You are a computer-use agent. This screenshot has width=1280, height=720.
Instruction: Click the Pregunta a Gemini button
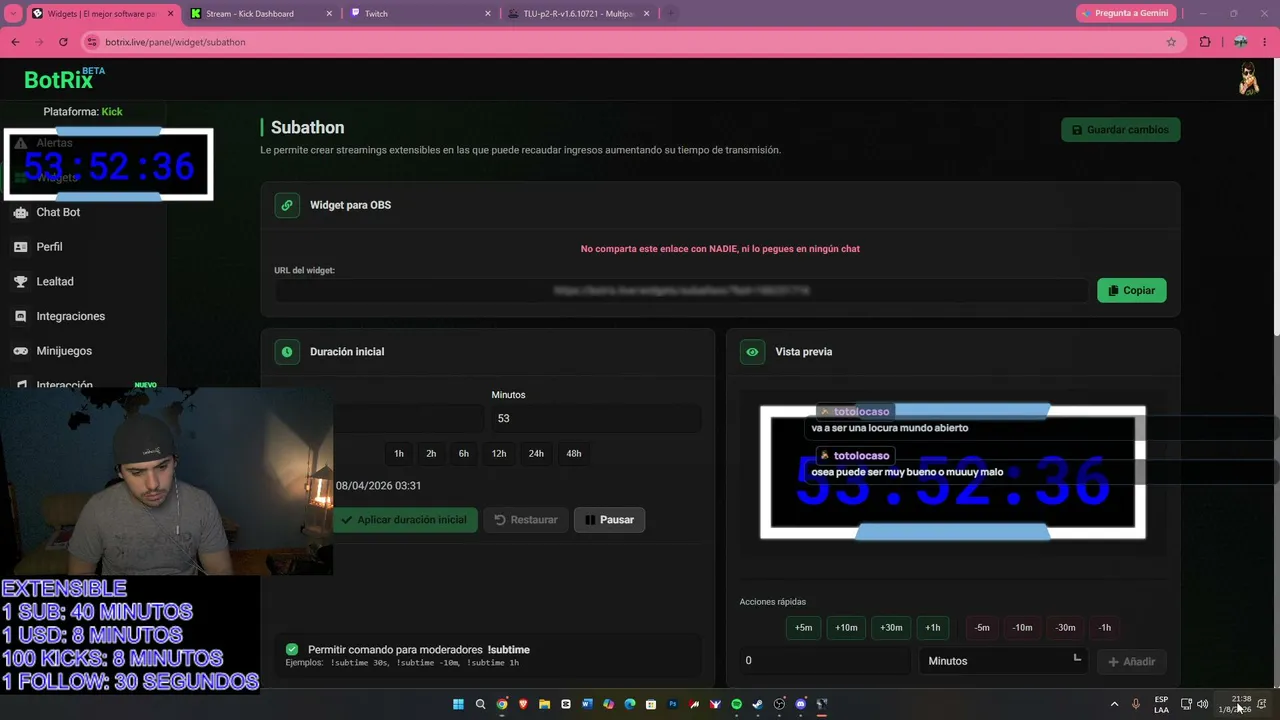tap(1126, 13)
